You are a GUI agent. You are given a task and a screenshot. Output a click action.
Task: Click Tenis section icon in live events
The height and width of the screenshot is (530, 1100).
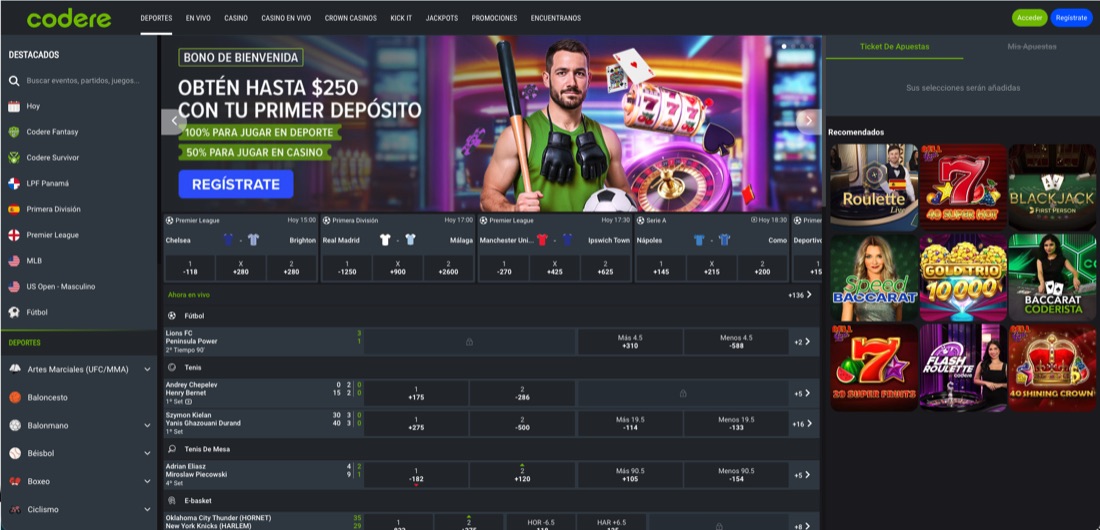[x=172, y=367]
